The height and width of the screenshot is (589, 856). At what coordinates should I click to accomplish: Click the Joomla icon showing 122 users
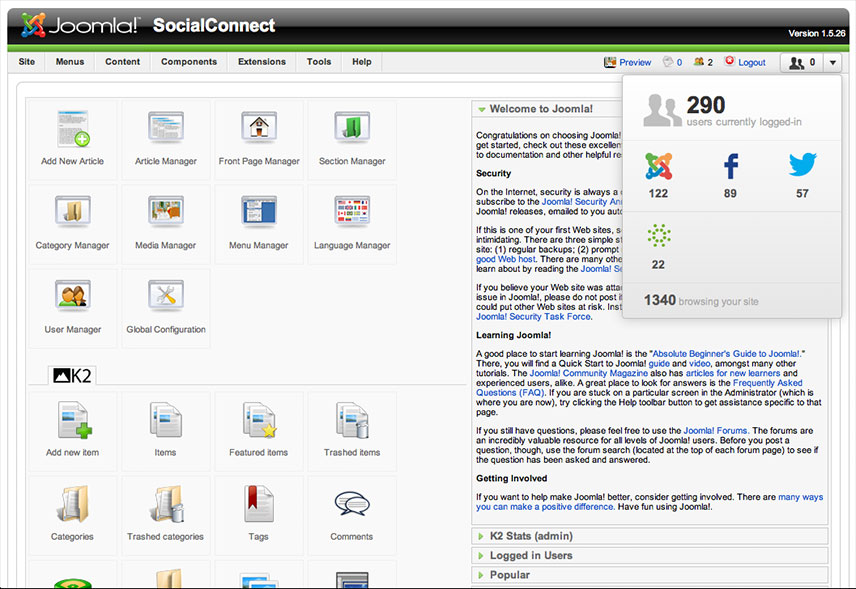coord(658,166)
